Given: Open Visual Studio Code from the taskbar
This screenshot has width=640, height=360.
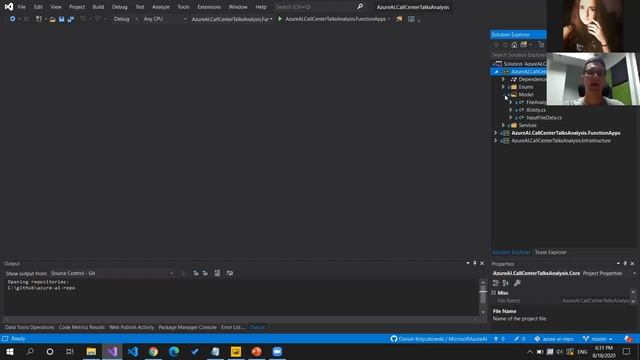Looking at the screenshot, I should tap(133, 351).
